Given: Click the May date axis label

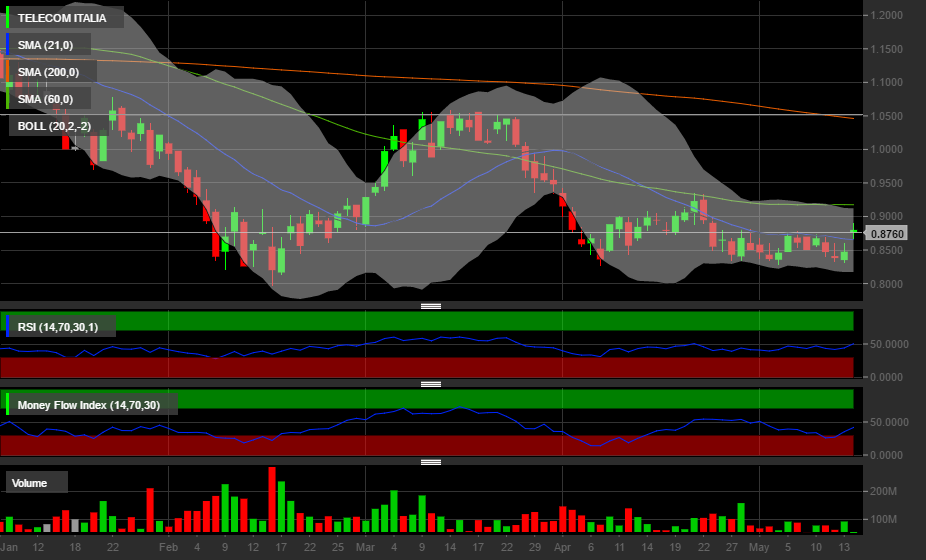Looking at the screenshot, I should click(x=759, y=547).
